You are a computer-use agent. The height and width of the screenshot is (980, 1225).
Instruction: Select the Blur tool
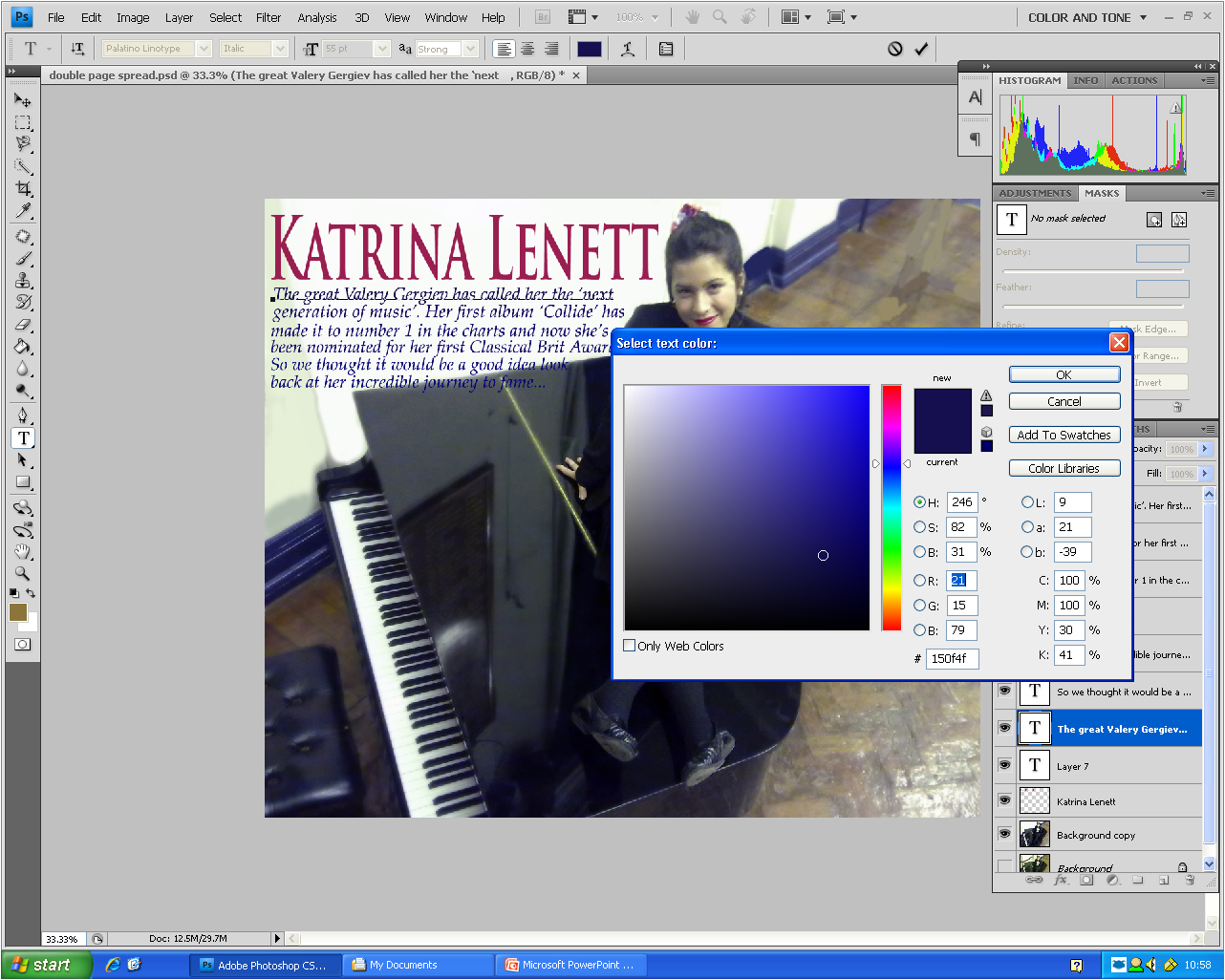23,368
